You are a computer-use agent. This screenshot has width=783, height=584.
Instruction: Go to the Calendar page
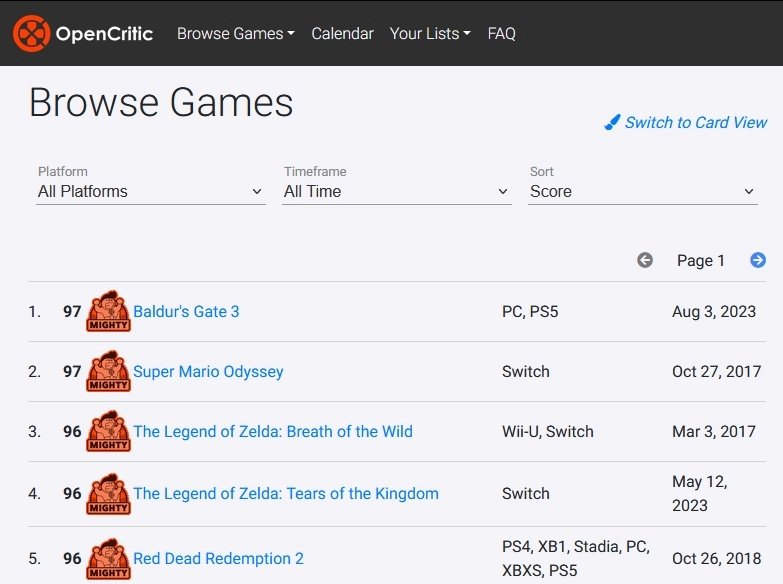pyautogui.click(x=342, y=33)
